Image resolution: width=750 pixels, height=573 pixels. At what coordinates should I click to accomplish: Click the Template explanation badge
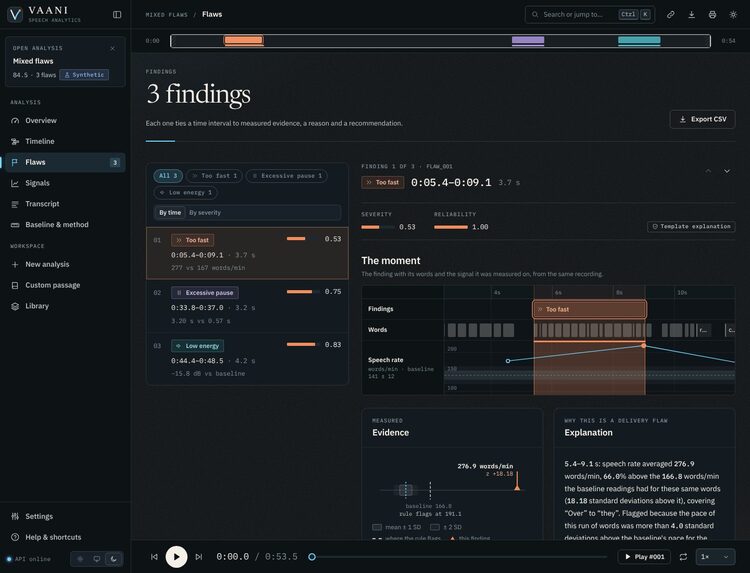[691, 226]
